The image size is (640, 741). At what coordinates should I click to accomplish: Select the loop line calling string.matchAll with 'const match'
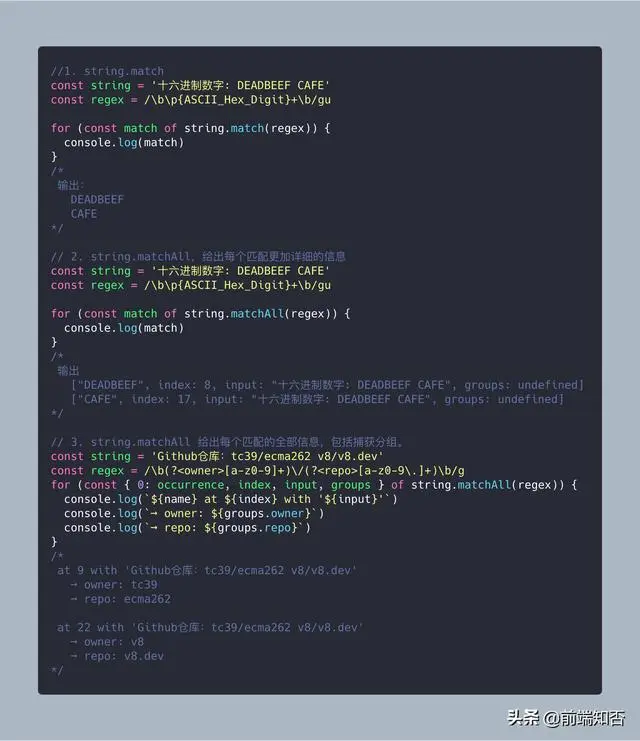point(200,314)
